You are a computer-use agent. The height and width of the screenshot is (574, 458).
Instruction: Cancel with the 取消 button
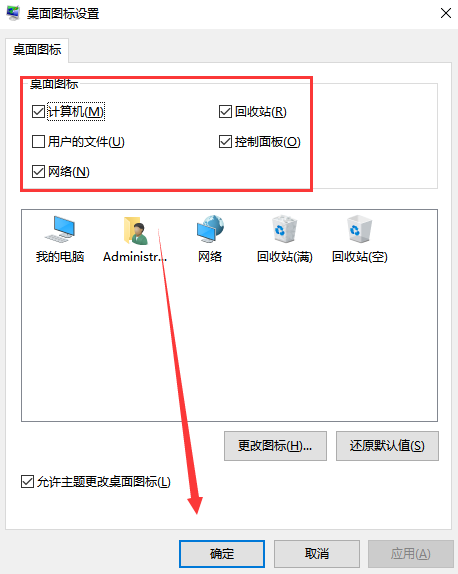pyautogui.click(x=317, y=554)
